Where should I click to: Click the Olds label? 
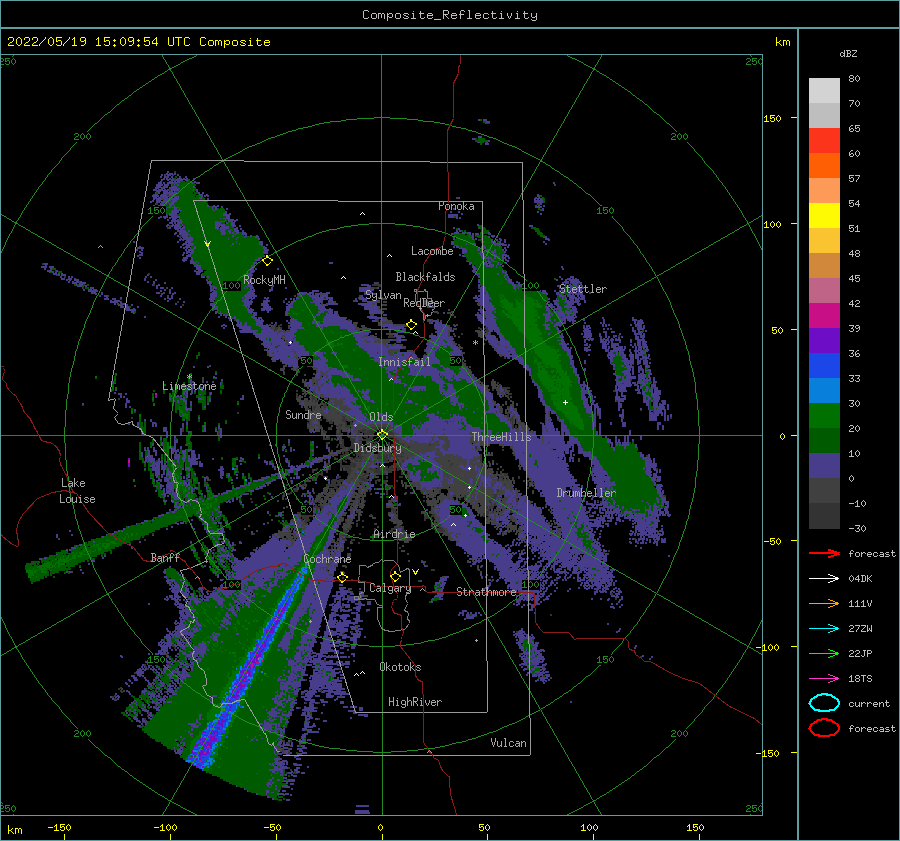click(381, 417)
